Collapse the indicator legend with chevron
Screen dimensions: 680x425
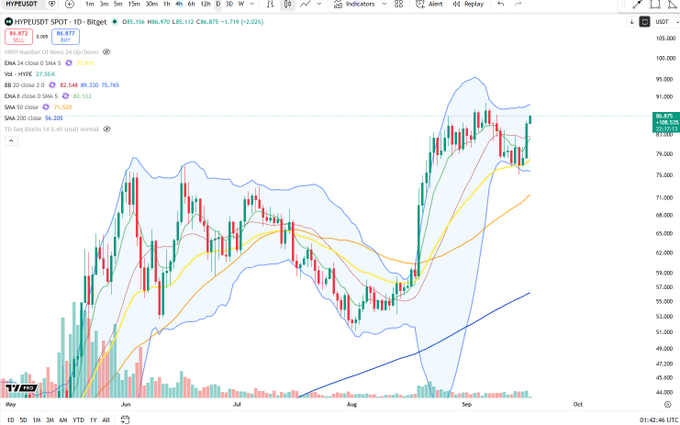[11, 141]
